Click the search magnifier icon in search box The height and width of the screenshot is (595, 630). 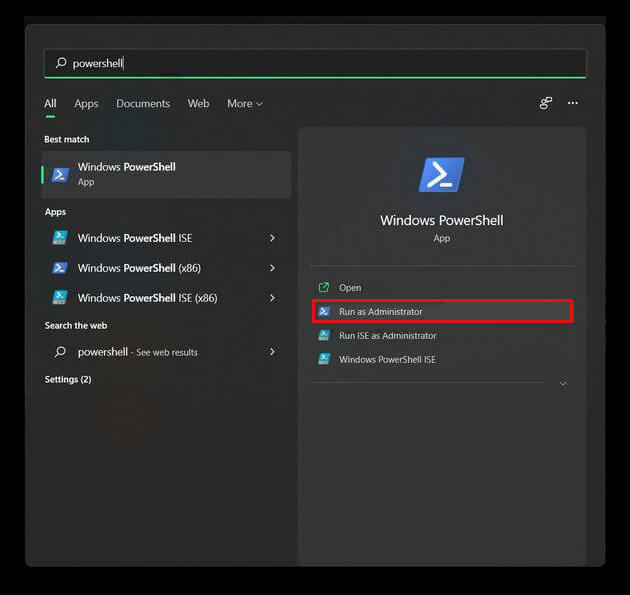pyautogui.click(x=61, y=63)
